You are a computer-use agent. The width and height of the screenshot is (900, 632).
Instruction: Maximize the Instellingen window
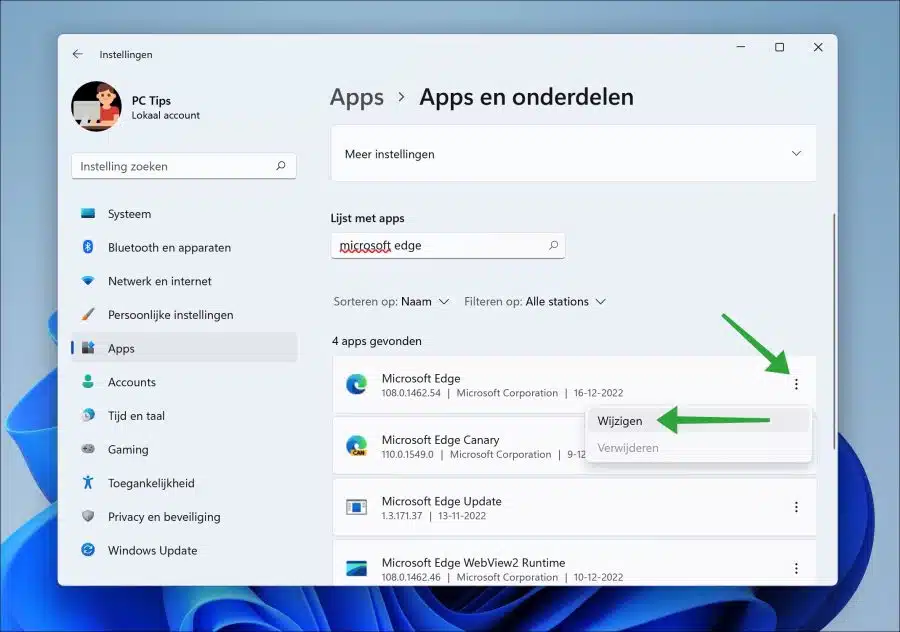(x=779, y=47)
